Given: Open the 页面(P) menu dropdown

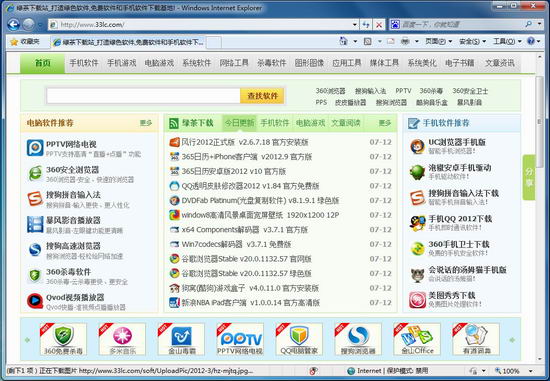Looking at the screenshot, I should [x=438, y=41].
